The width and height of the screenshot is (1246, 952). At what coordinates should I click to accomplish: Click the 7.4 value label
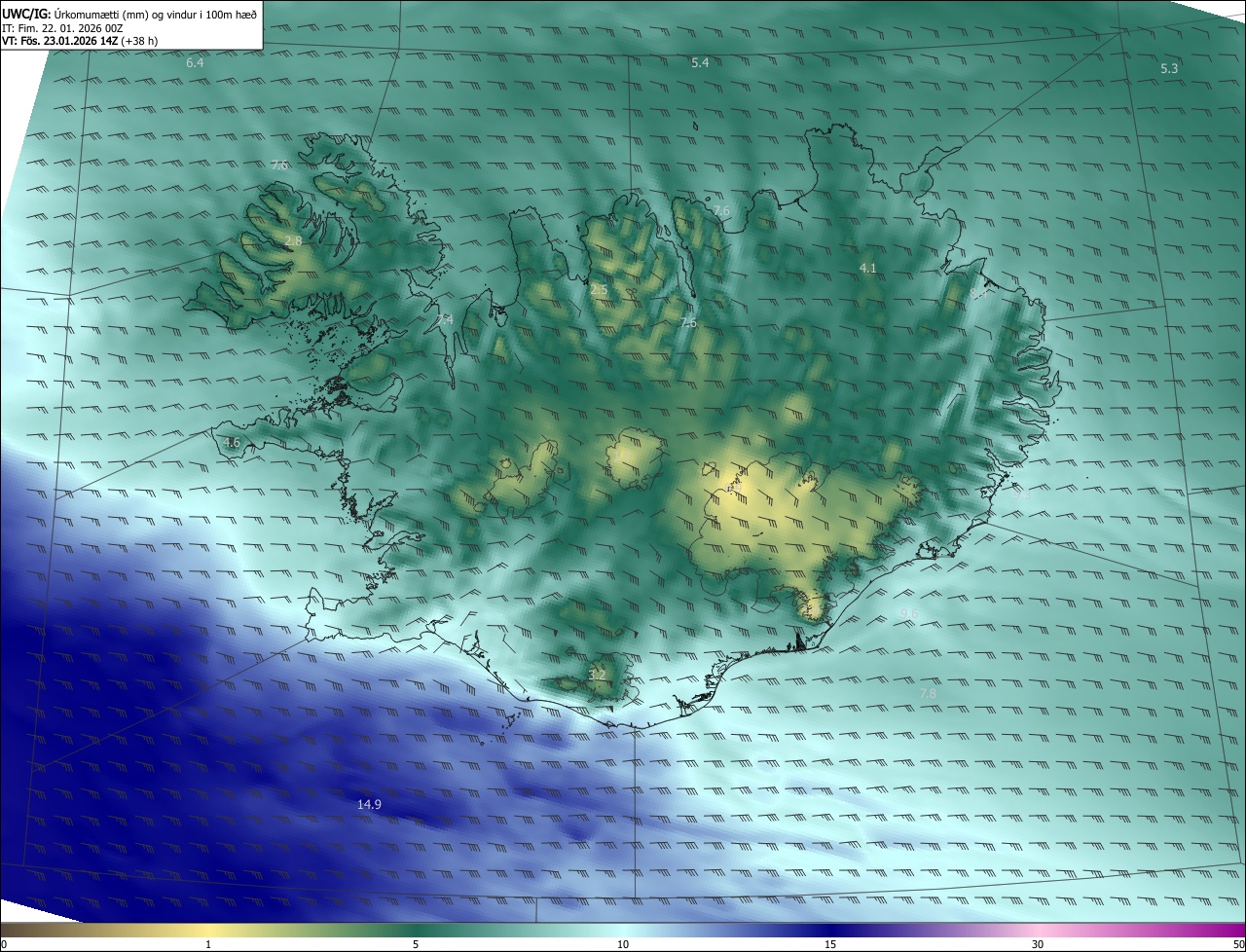(x=444, y=319)
